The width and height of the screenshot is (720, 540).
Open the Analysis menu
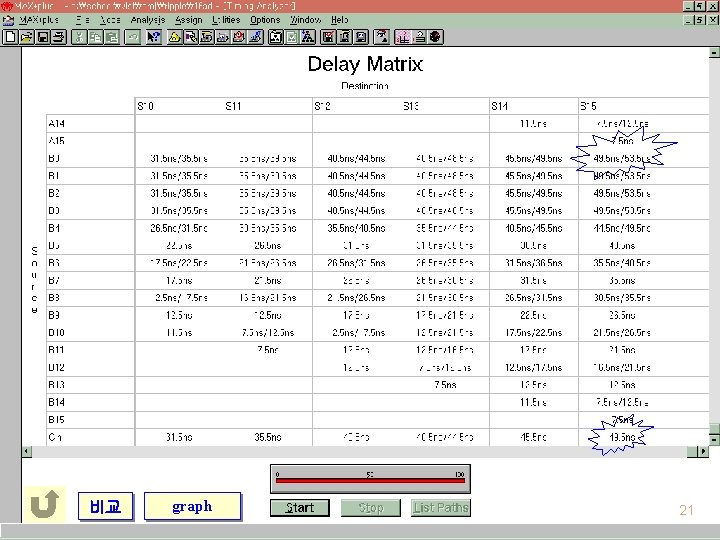point(147,20)
